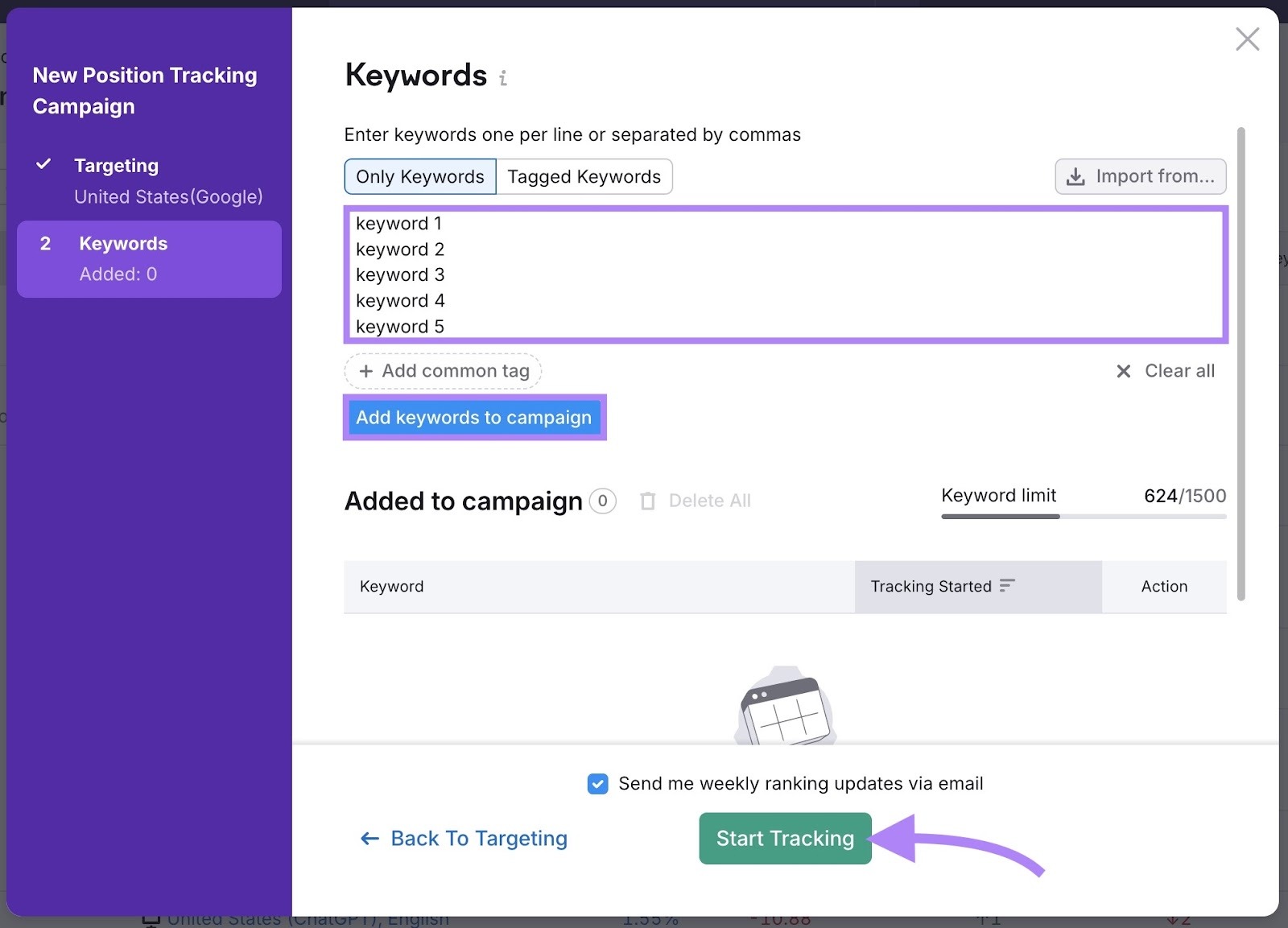
Task: Click inside the keywords text area
Action: (785, 274)
